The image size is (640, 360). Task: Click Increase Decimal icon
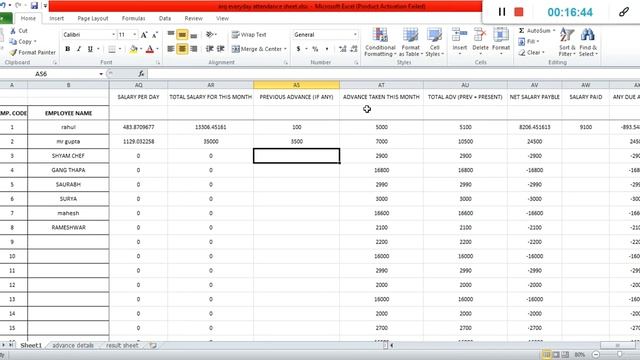[x=342, y=49]
